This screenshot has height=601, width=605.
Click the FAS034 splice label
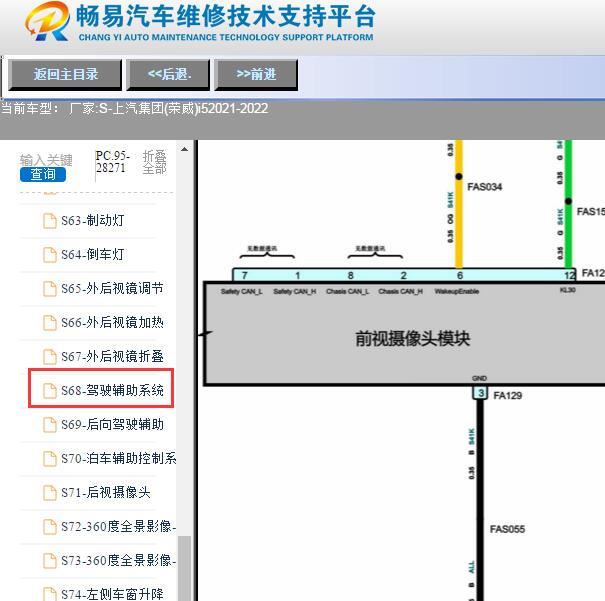tap(485, 187)
